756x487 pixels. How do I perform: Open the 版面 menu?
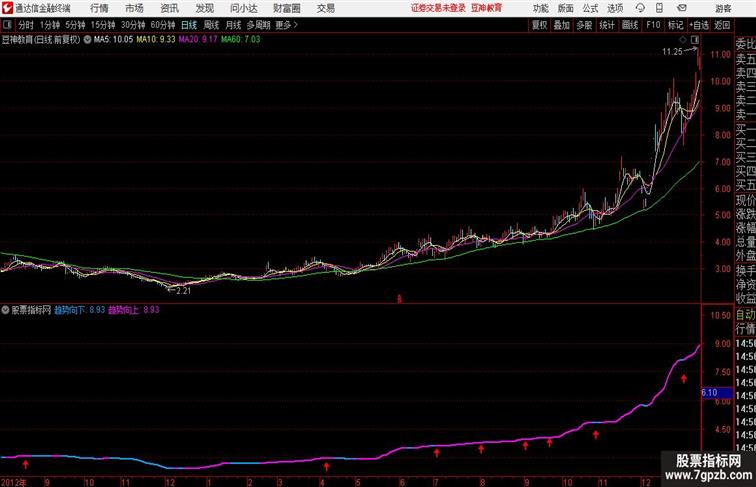click(566, 8)
